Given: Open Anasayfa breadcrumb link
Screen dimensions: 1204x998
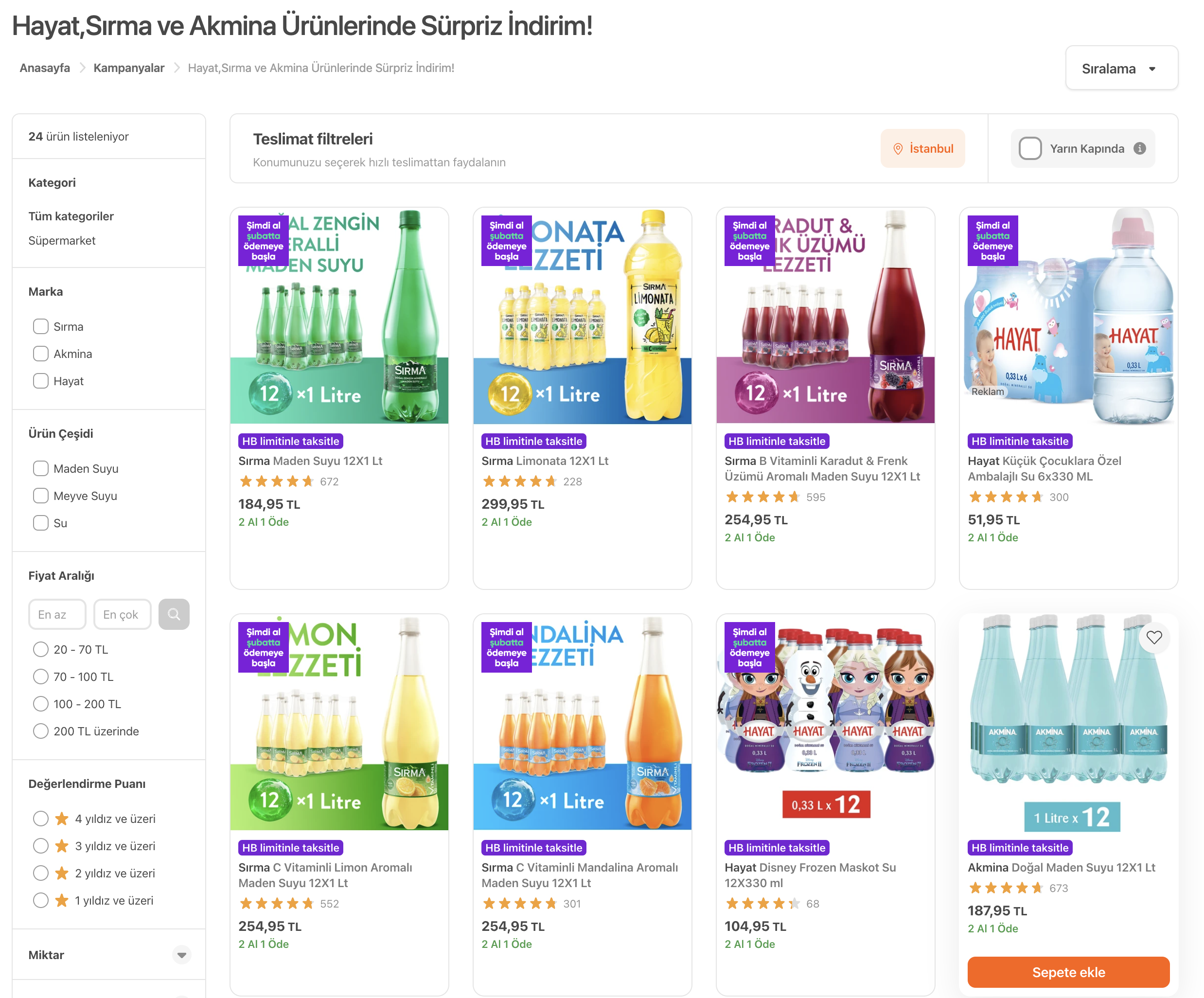Looking at the screenshot, I should coord(45,68).
